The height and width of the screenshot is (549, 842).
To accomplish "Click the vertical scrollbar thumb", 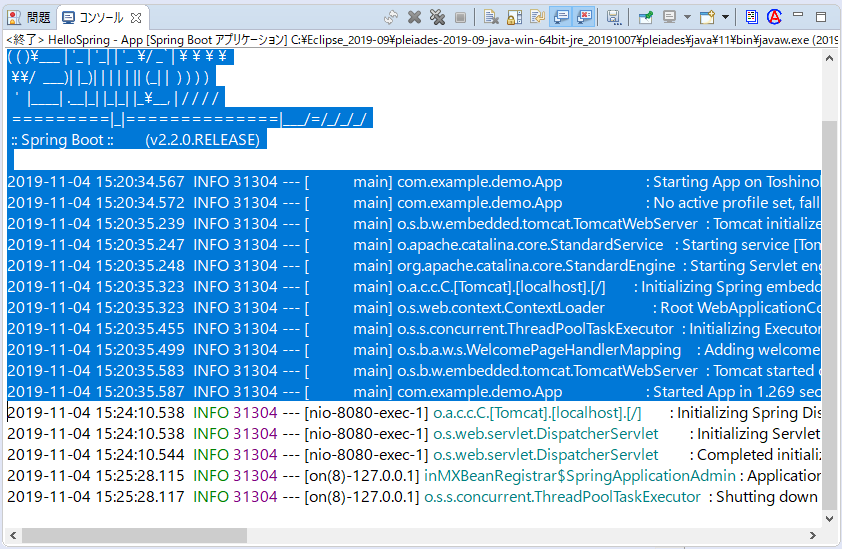I will 829,315.
